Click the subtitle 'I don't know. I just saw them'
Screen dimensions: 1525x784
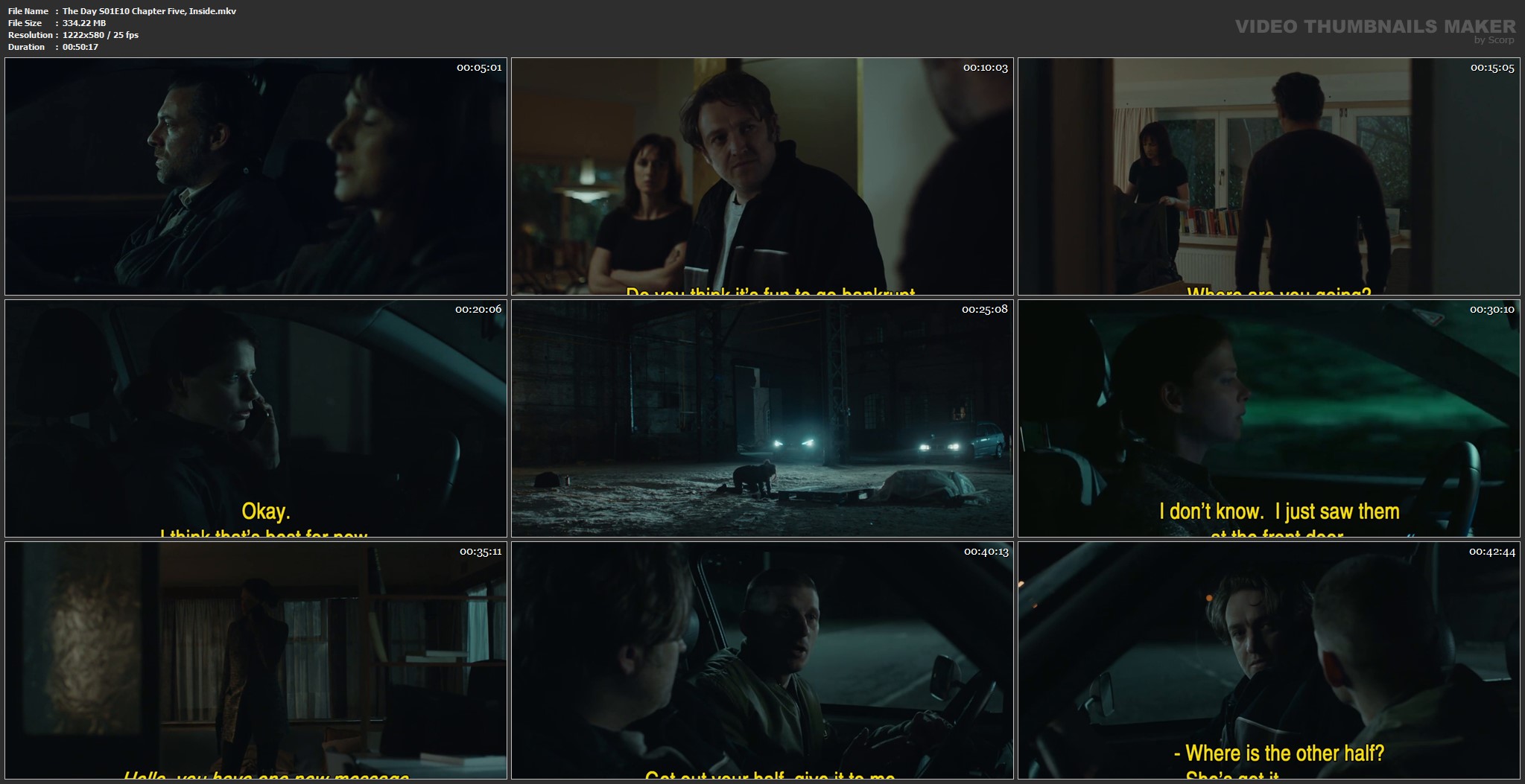pos(1279,511)
